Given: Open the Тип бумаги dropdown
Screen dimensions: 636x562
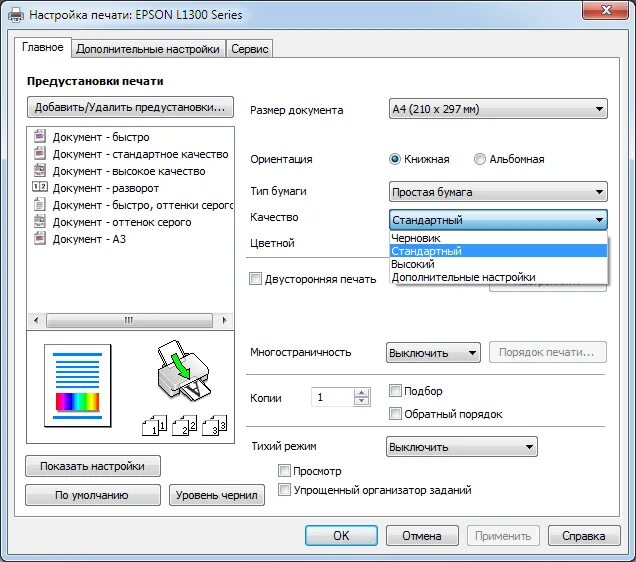Looking at the screenshot, I should pyautogui.click(x=498, y=192).
